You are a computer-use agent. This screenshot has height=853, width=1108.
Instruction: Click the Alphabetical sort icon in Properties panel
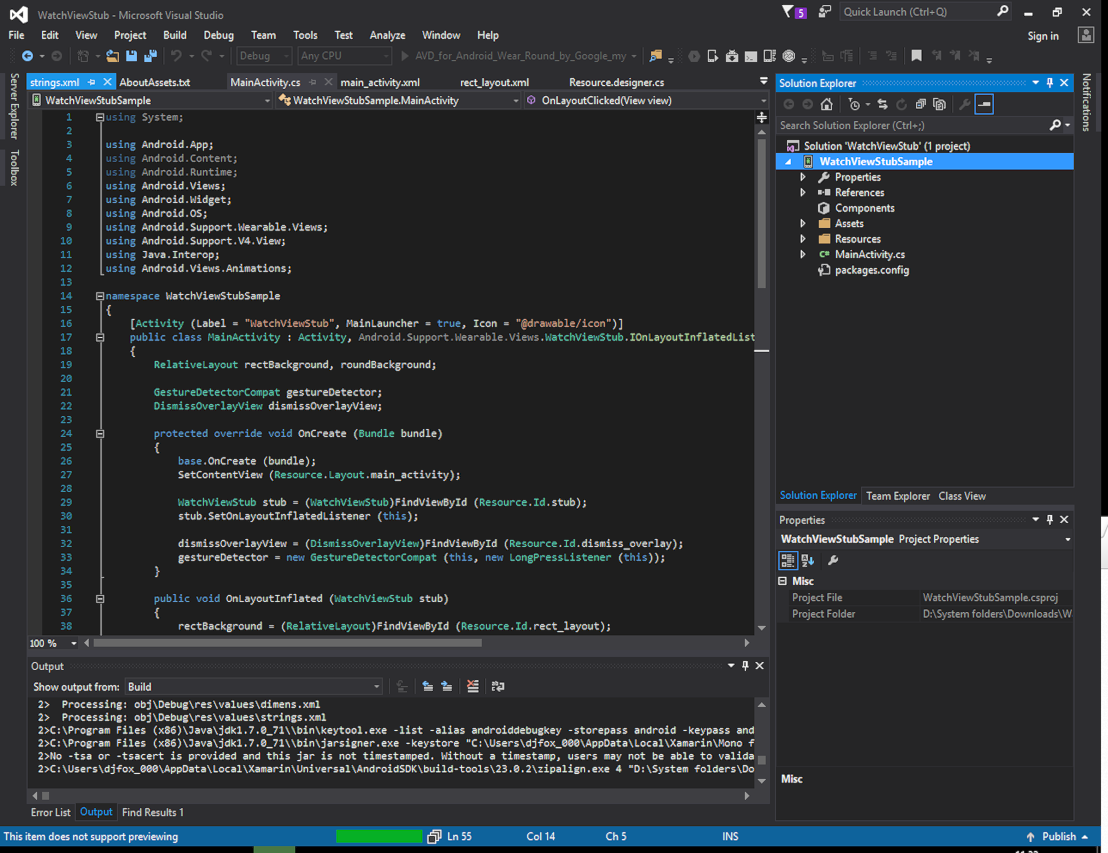click(808, 560)
